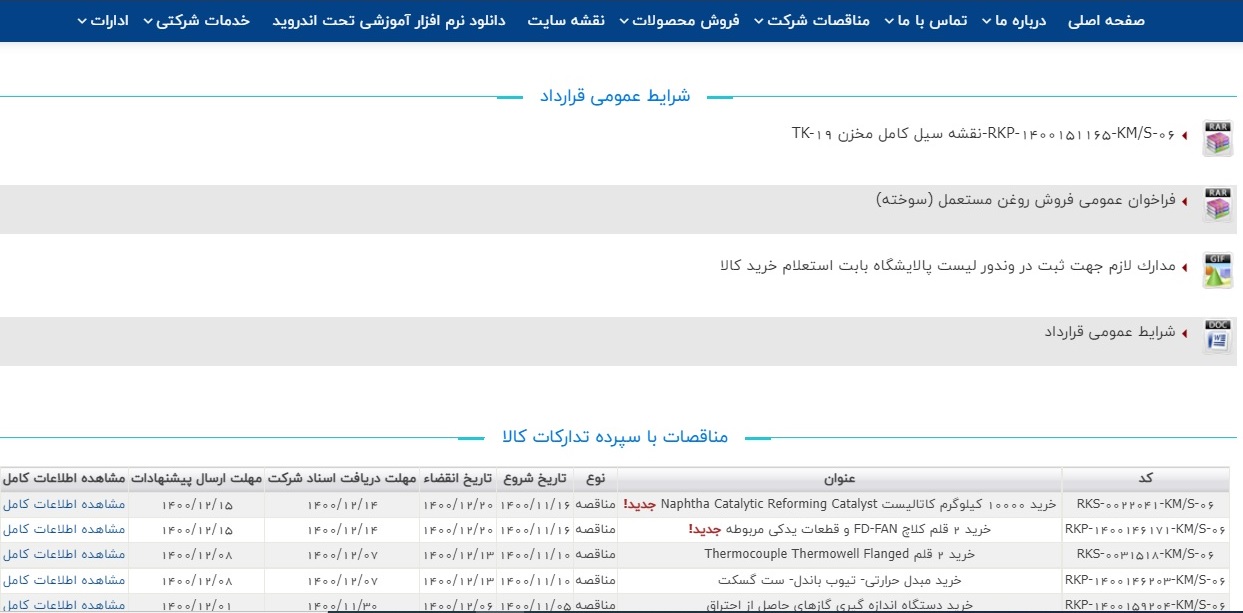Click the عنوان column header
Screen dimensions: 1243x613
pyautogui.click(x=840, y=479)
